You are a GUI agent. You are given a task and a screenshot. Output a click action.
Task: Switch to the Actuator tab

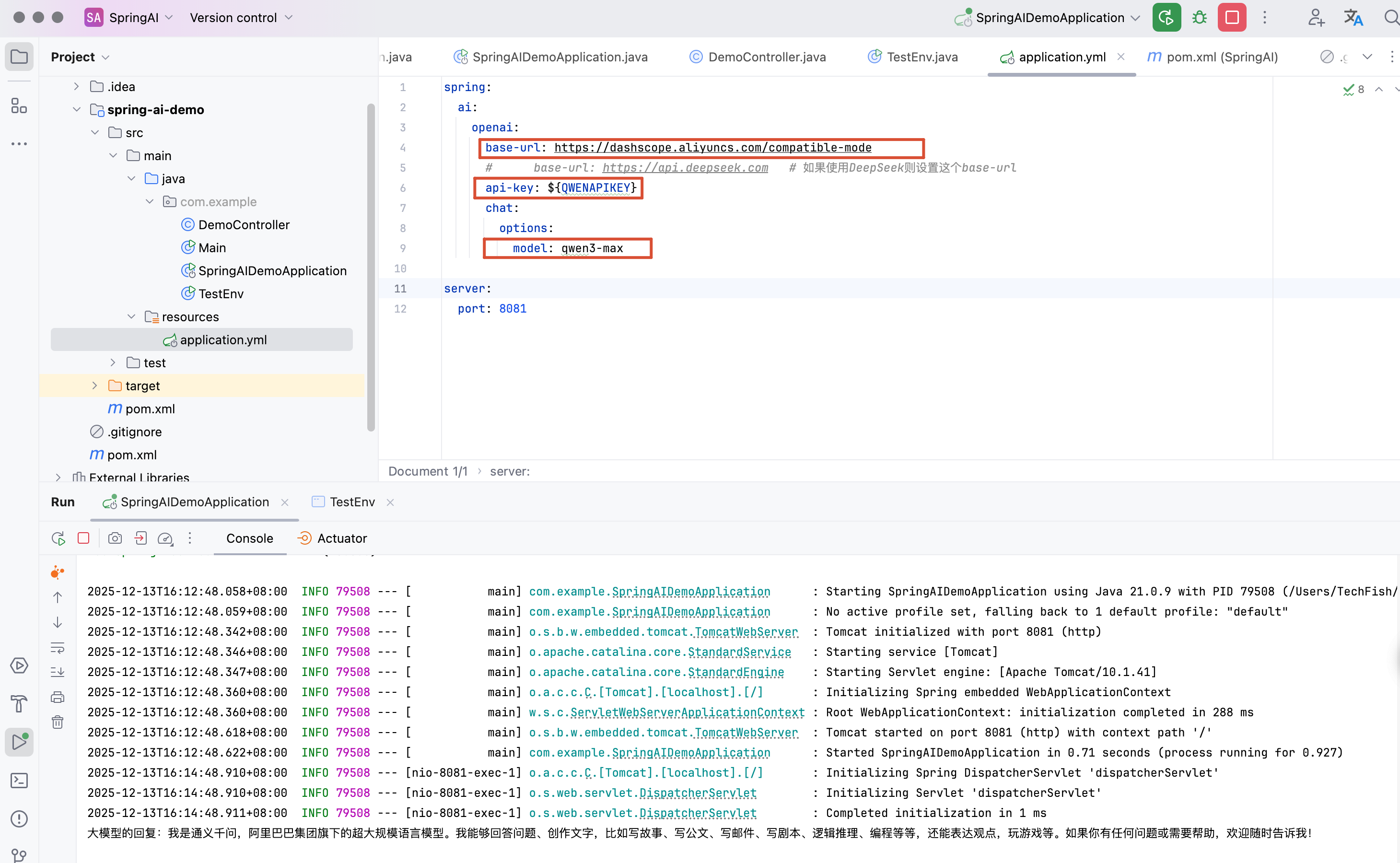(341, 538)
